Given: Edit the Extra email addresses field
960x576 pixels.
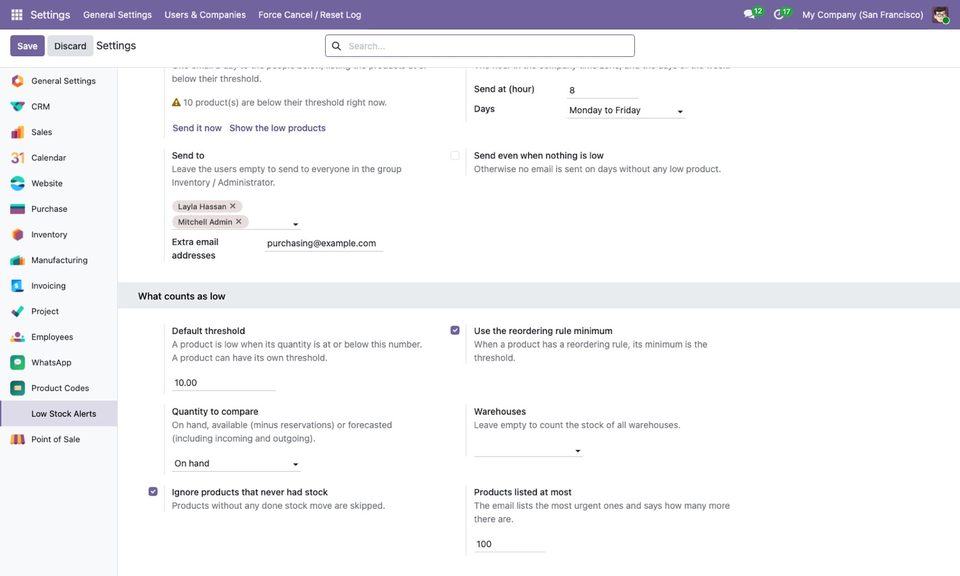Looking at the screenshot, I should (x=324, y=243).
